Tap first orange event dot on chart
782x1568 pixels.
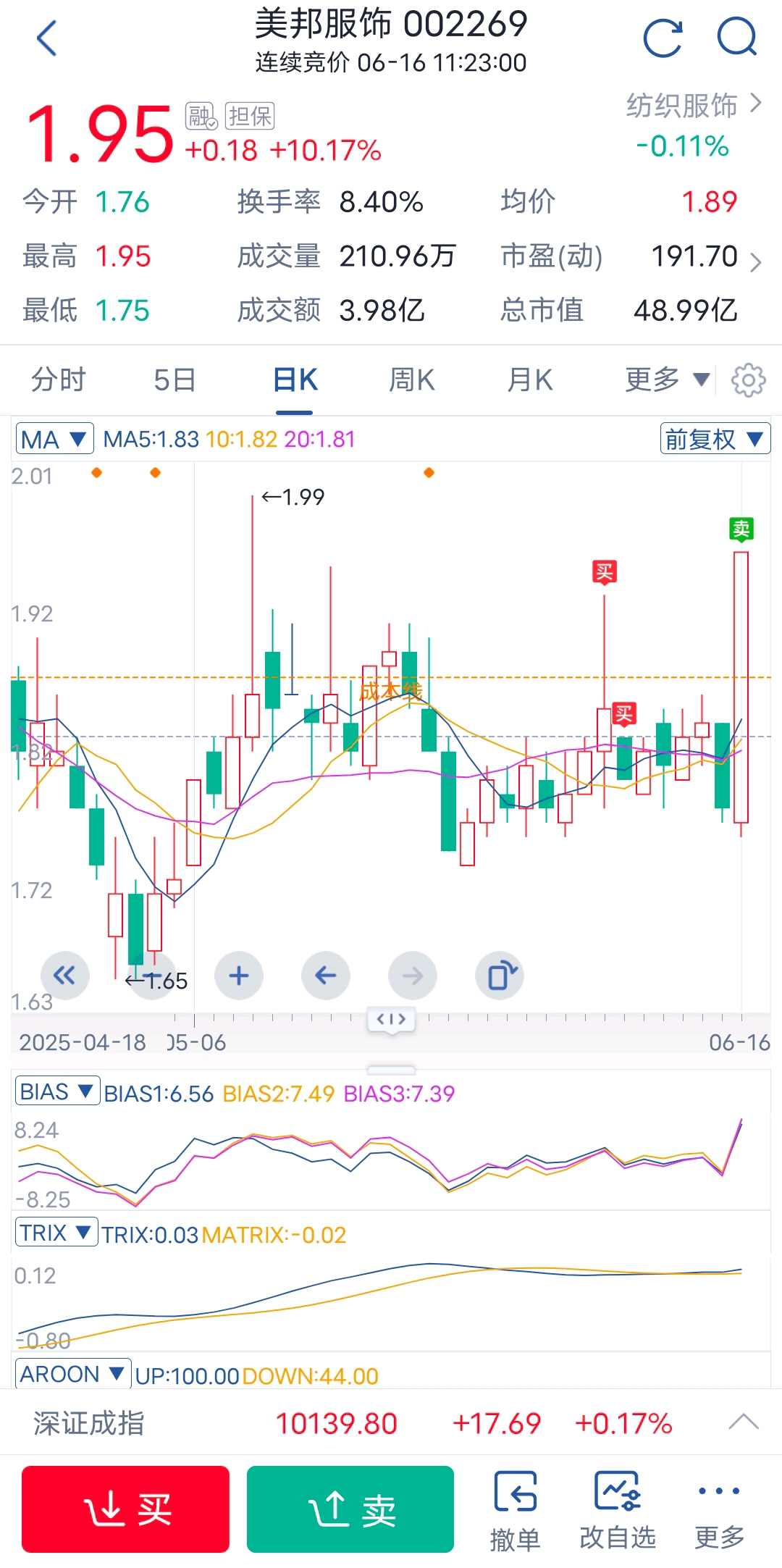click(96, 473)
